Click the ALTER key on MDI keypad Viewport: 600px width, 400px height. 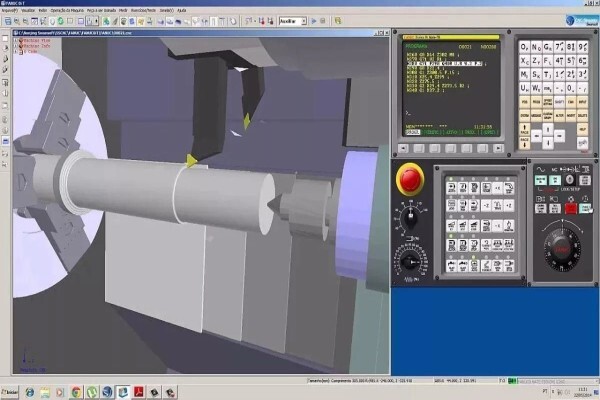[x=559, y=115]
